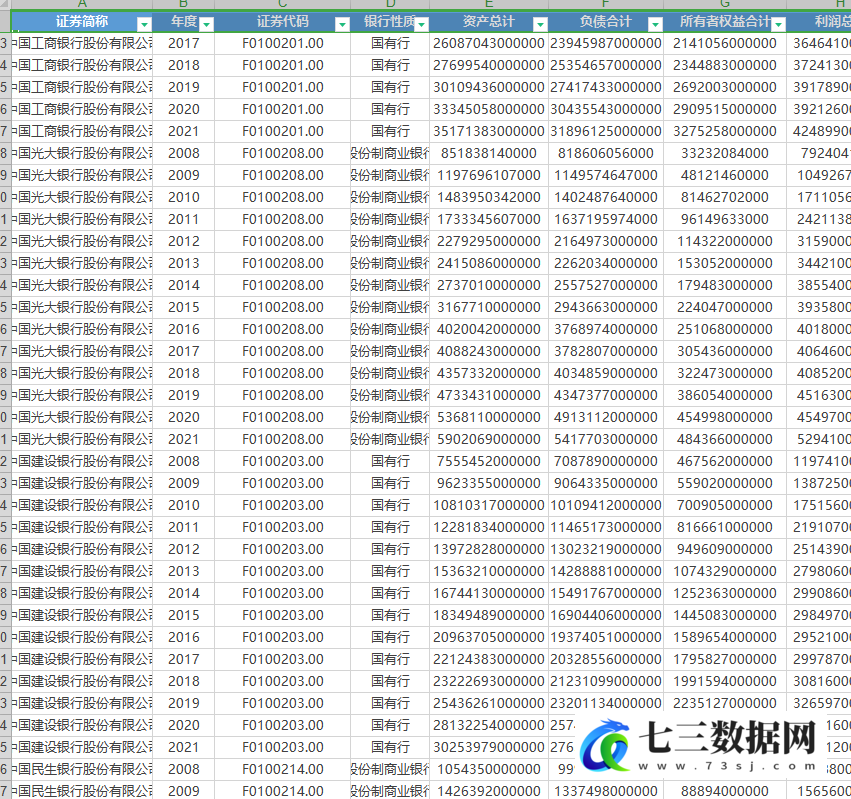This screenshot has height=799, width=851.
Task: Select 股份制商业银行 in the 光大银行 2021 row
Action: pos(390,439)
